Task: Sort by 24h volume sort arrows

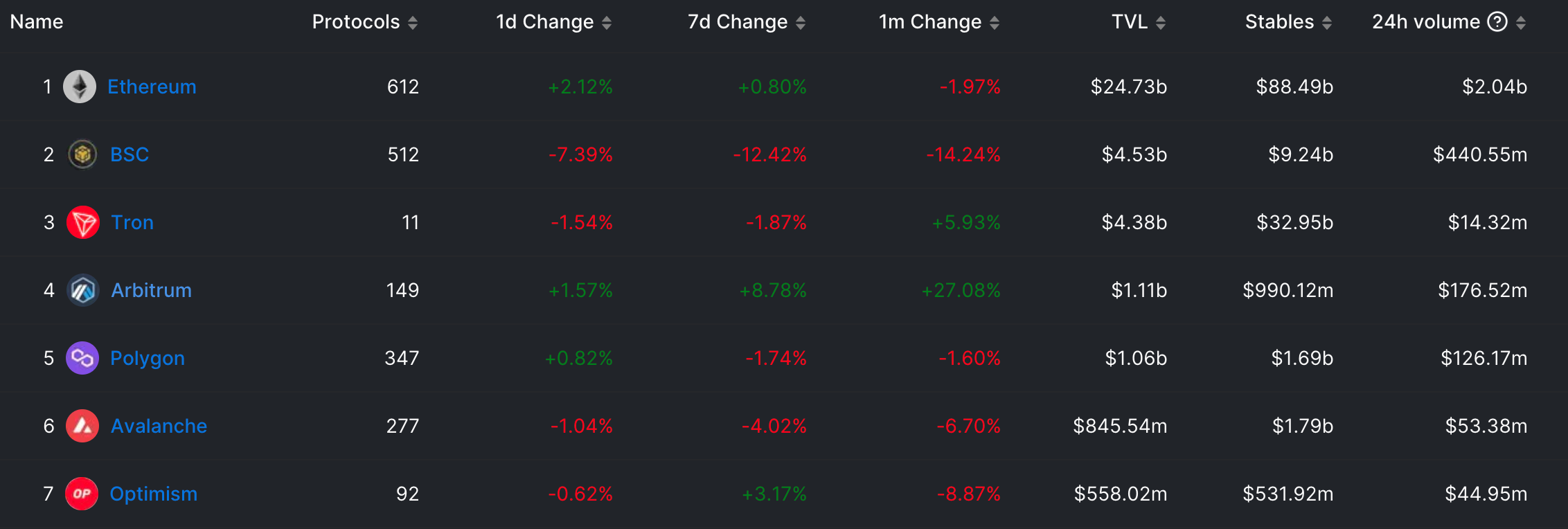Action: [x=1521, y=23]
